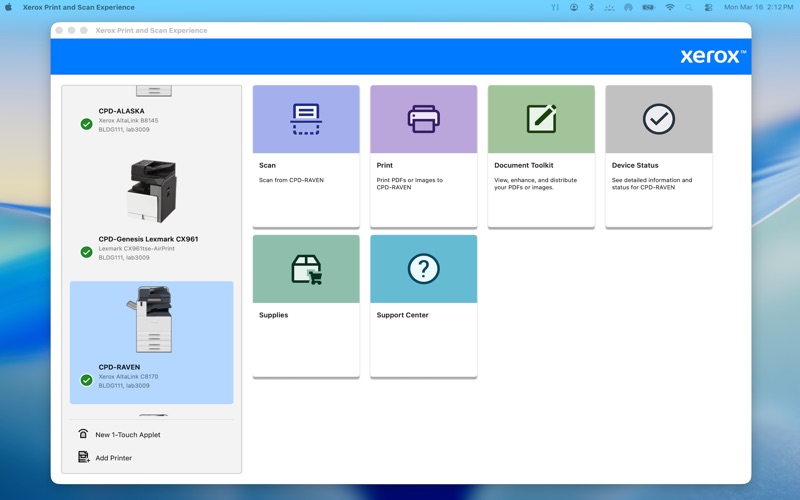Open the Apple menu
This screenshot has width=800, height=500.
click(x=8, y=7)
